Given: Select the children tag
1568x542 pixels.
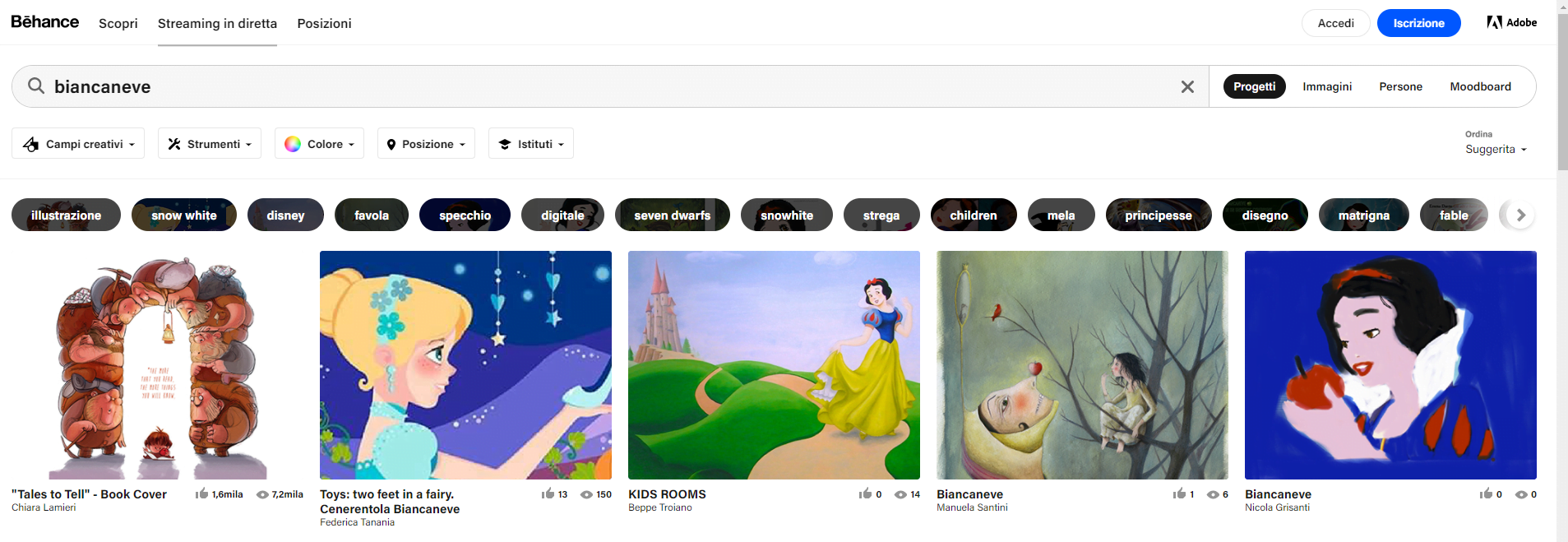Looking at the screenshot, I should coord(974,215).
